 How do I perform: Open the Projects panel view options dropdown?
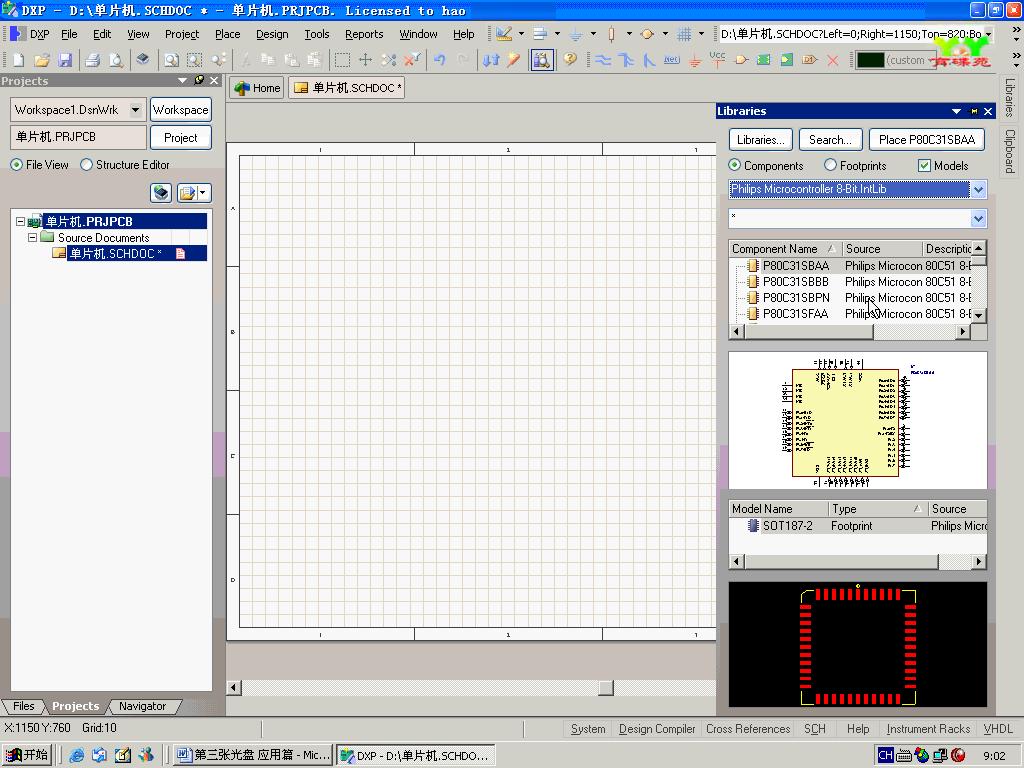pos(182,80)
